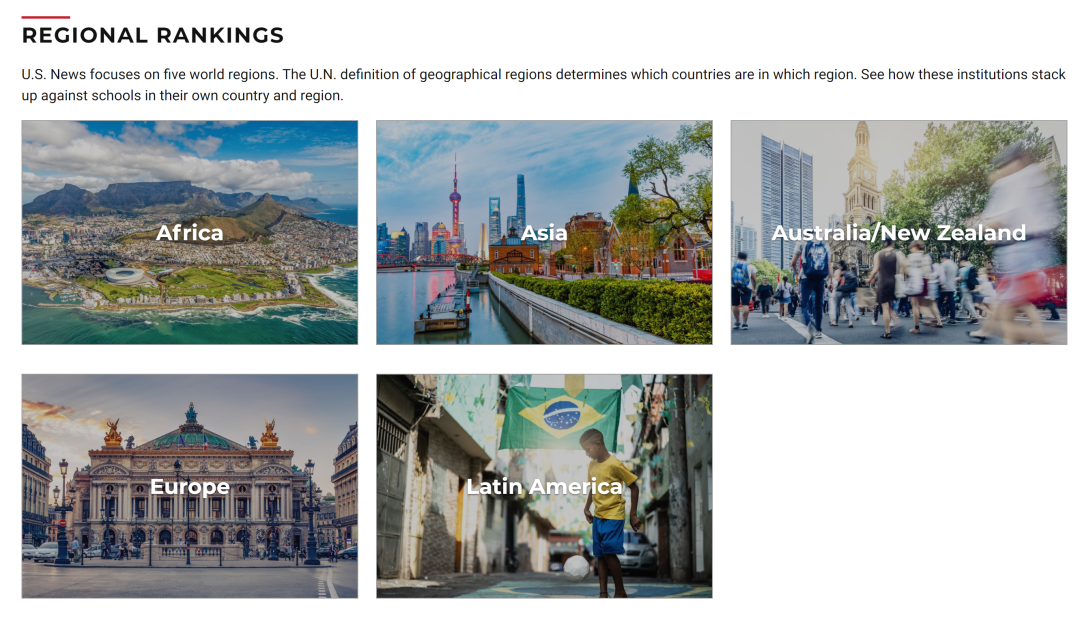Open the Africa regional rankings tile
This screenshot has height=618, width=1080.
click(189, 232)
